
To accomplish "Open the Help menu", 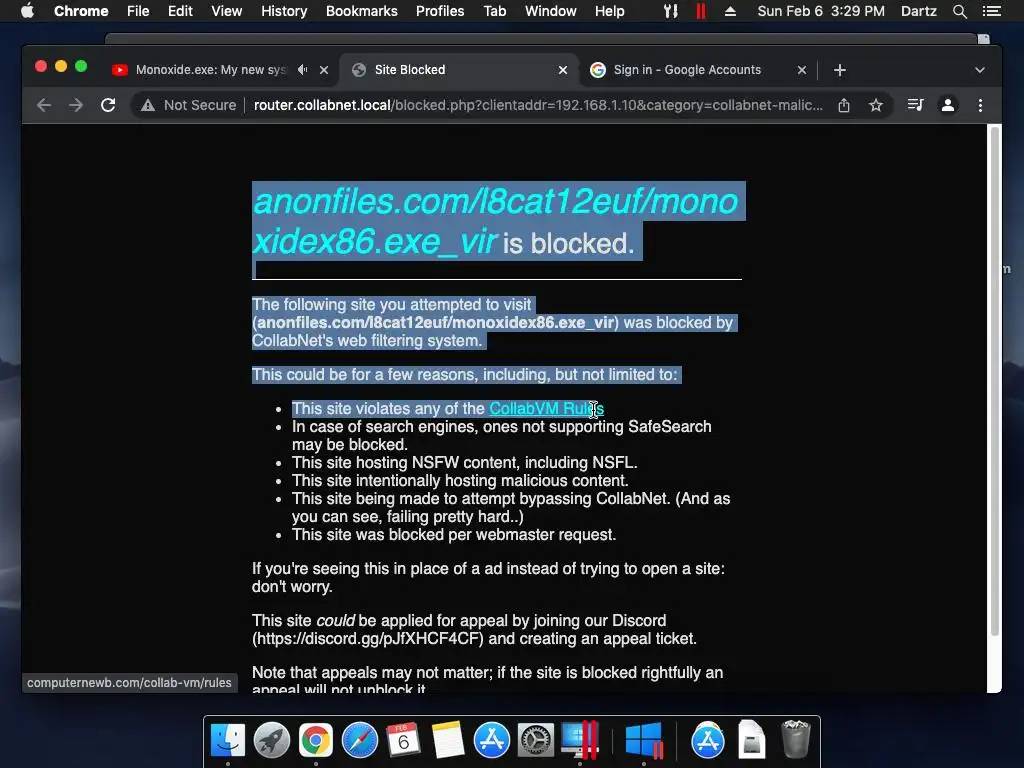I will coord(609,11).
